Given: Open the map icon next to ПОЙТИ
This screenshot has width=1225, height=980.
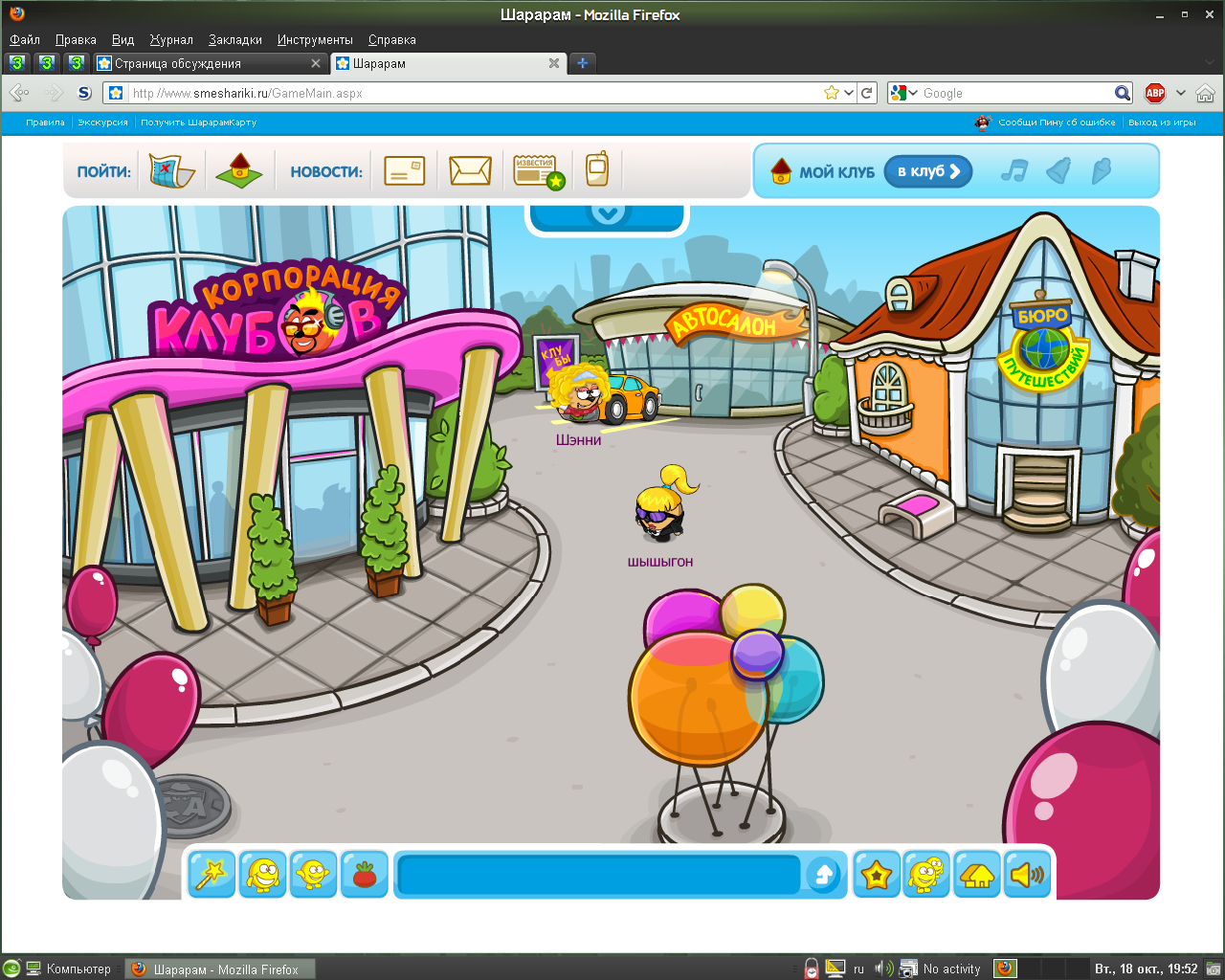Looking at the screenshot, I should (171, 171).
